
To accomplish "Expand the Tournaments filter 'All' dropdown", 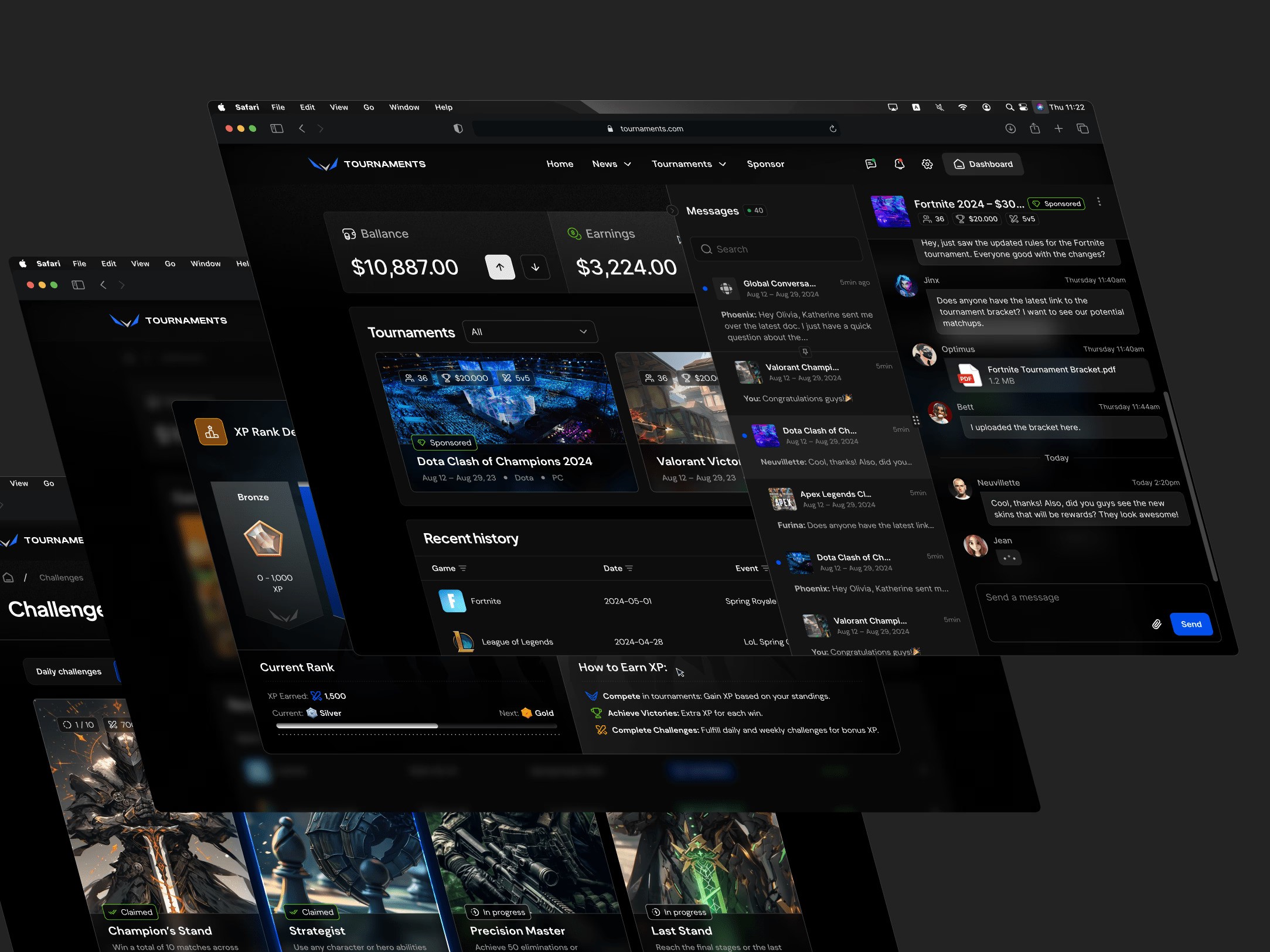I will pos(529,332).
